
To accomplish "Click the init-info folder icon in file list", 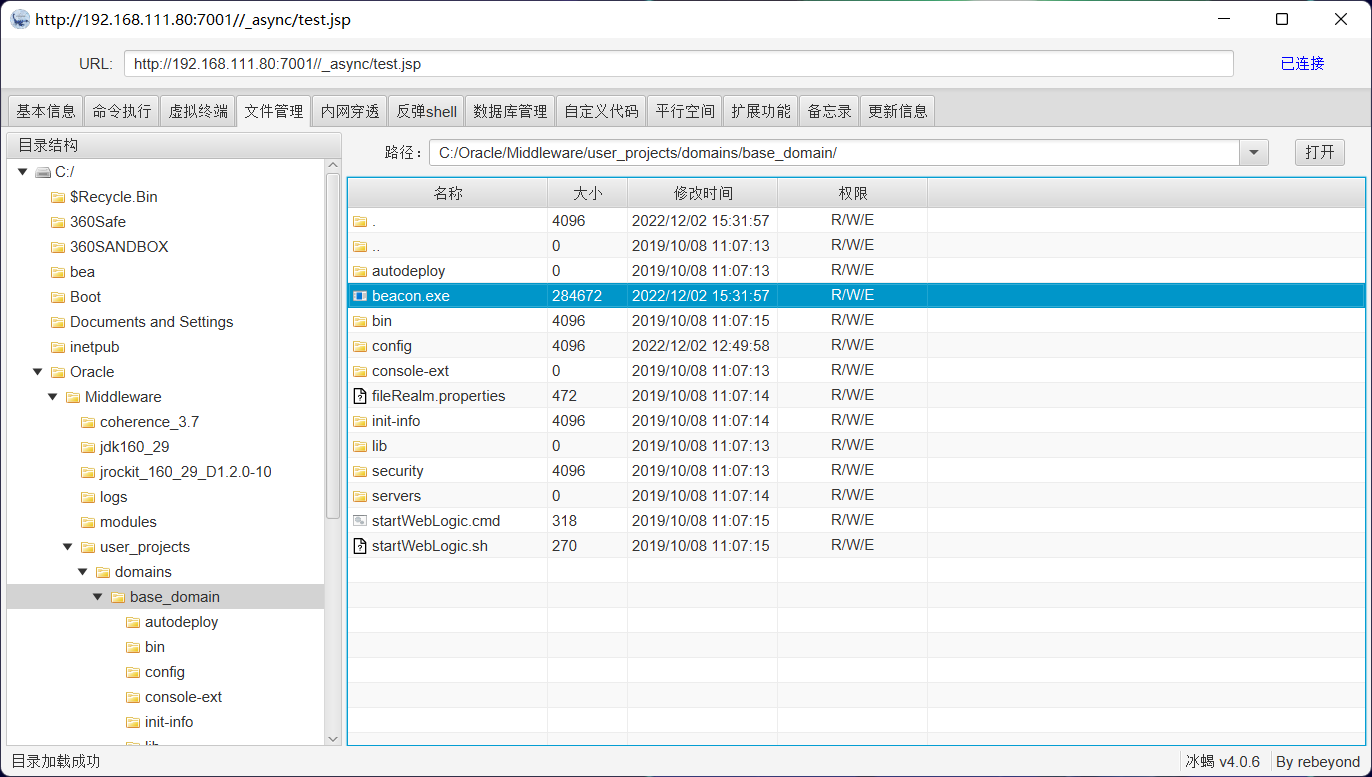I will pos(360,421).
